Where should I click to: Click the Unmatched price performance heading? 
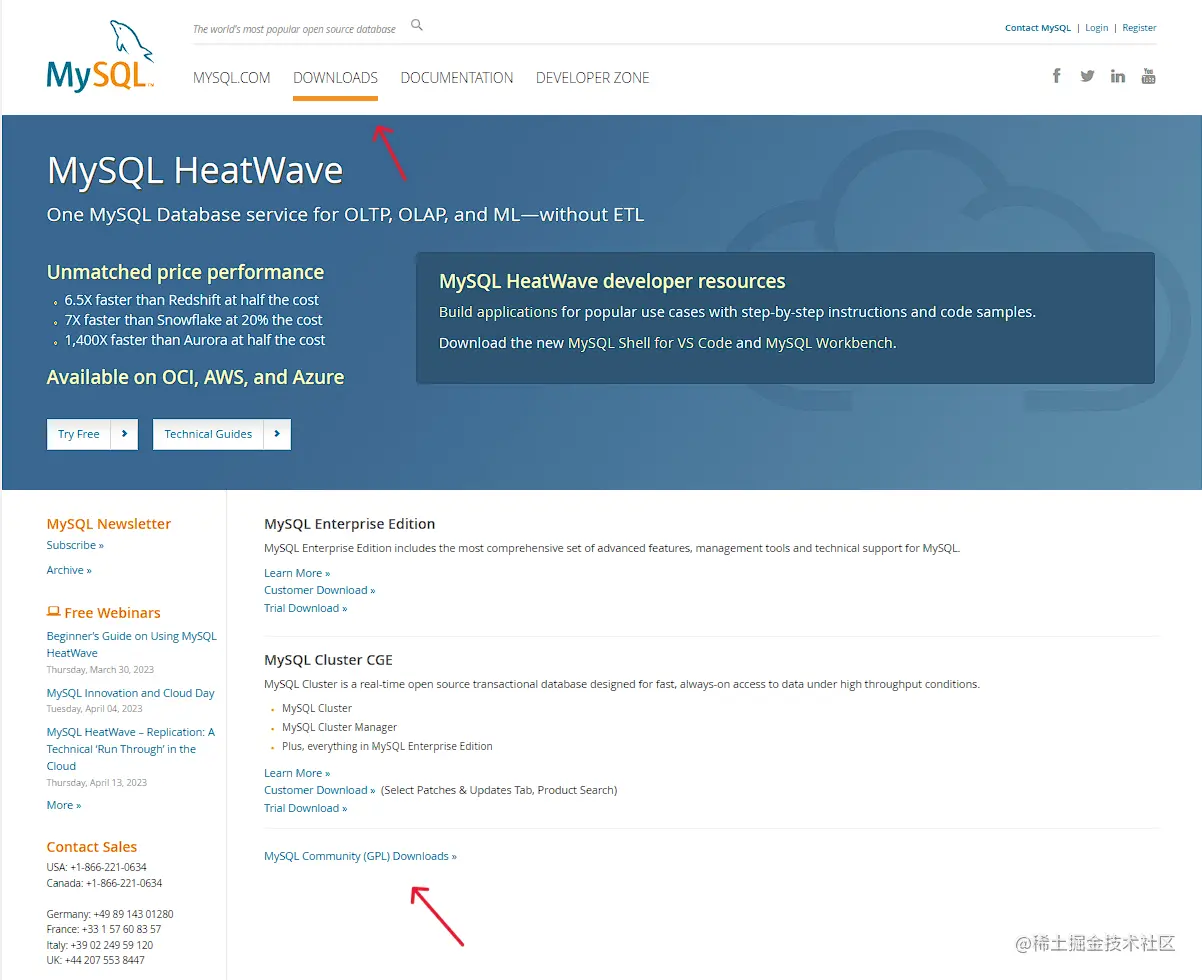pos(185,272)
